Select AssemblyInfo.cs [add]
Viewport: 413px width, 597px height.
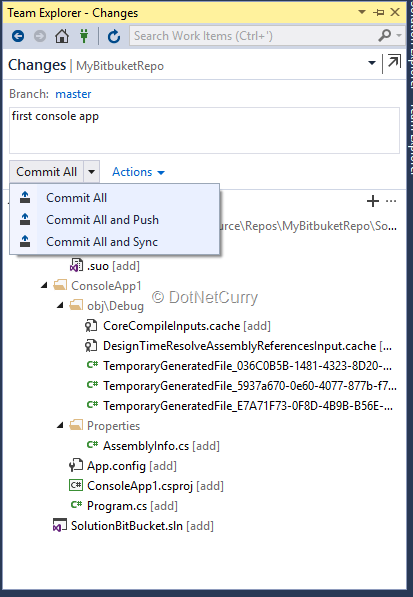click(x=161, y=446)
